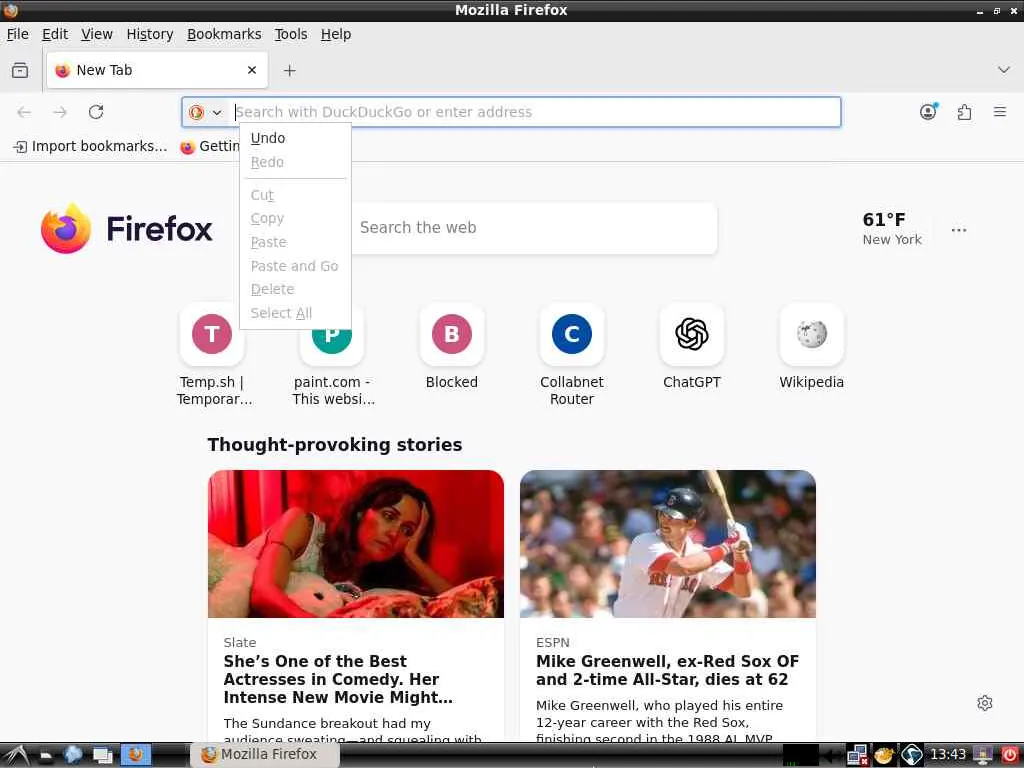1024x768 pixels.
Task: Choose Redo in context menu
Action: pos(295,162)
